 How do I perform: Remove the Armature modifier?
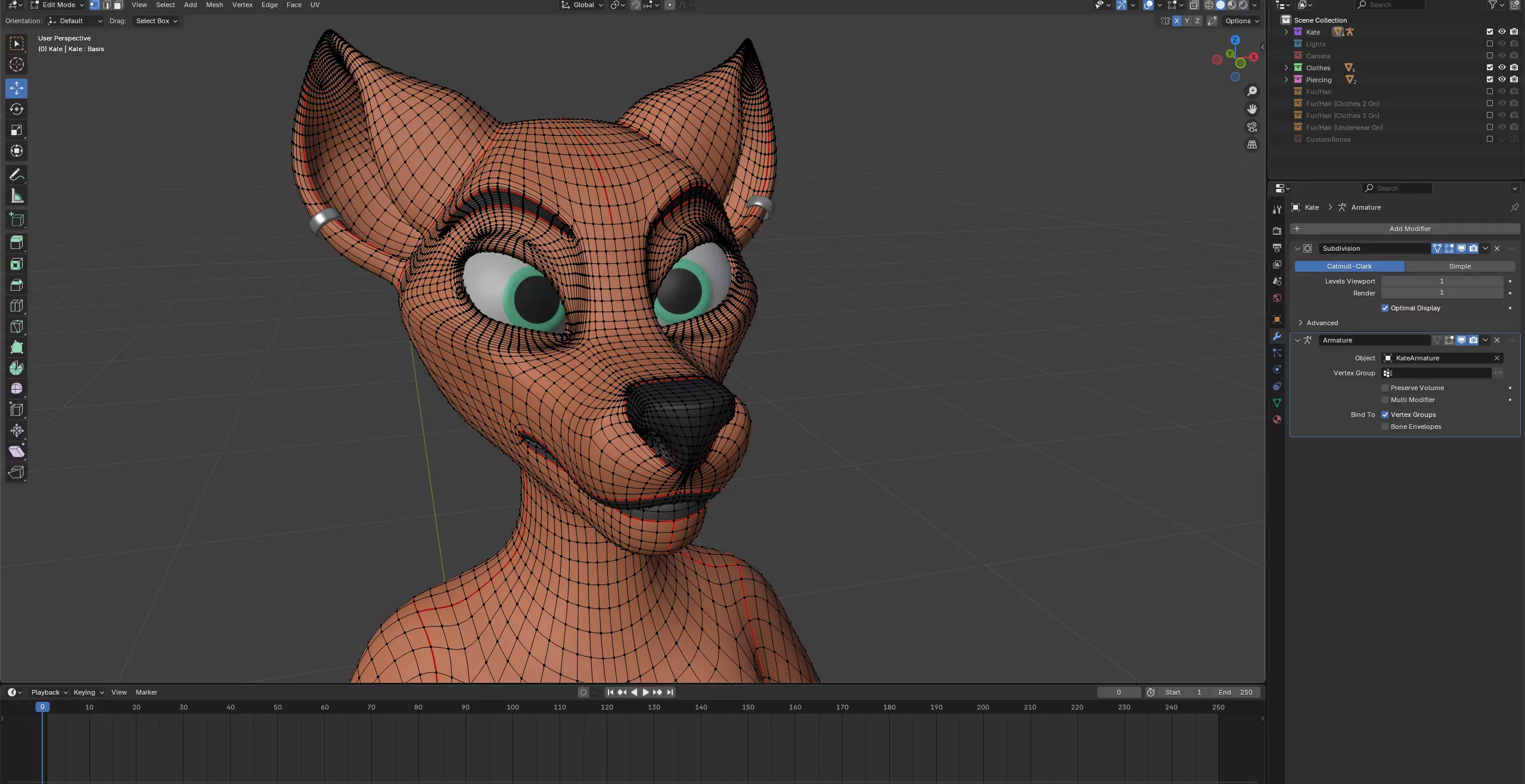click(1497, 340)
